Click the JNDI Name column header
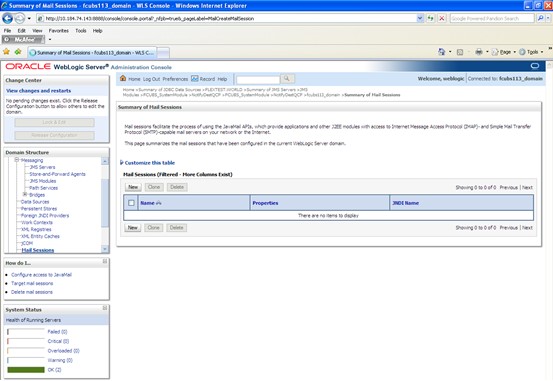The height and width of the screenshot is (381, 553). pyautogui.click(x=406, y=203)
